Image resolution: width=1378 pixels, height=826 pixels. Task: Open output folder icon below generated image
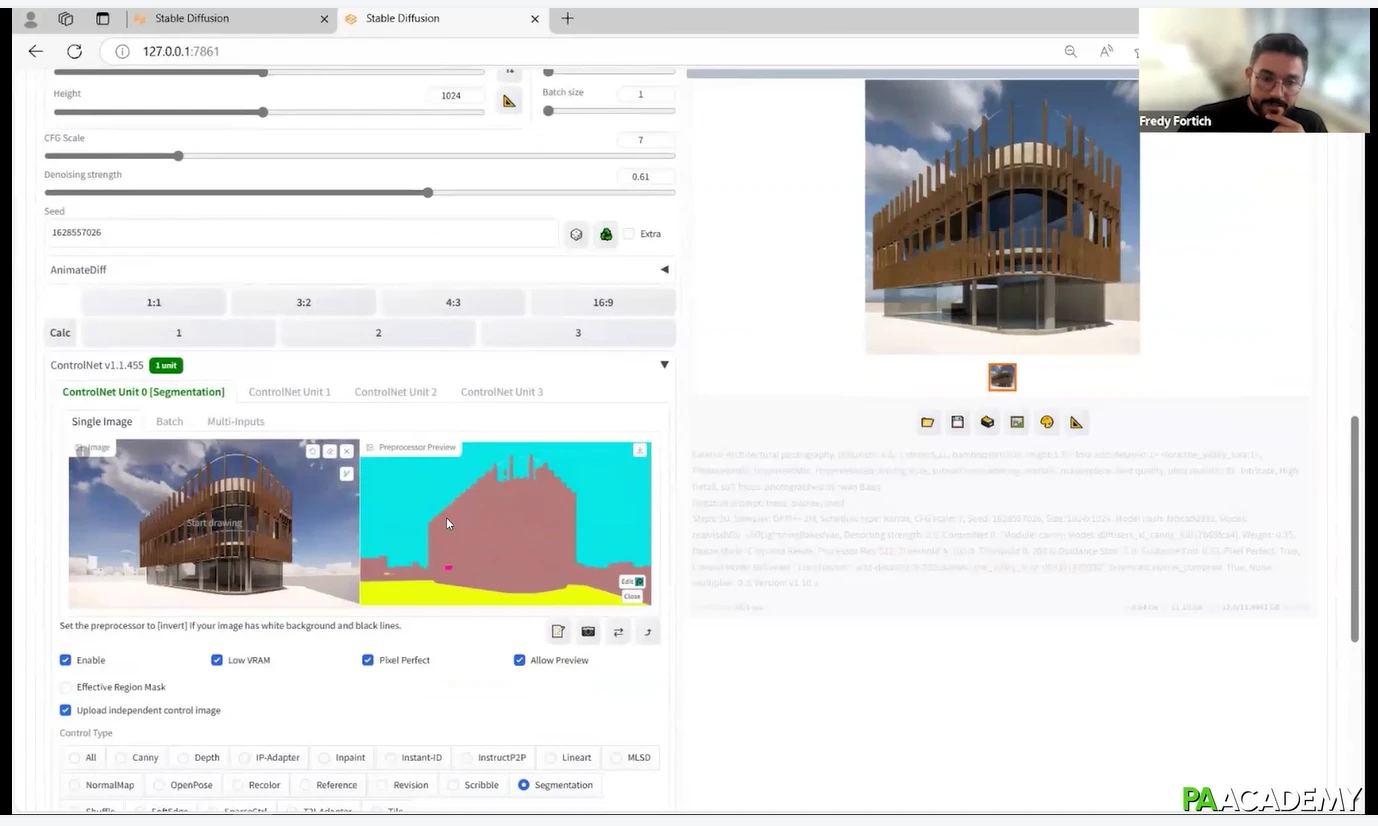(x=928, y=422)
